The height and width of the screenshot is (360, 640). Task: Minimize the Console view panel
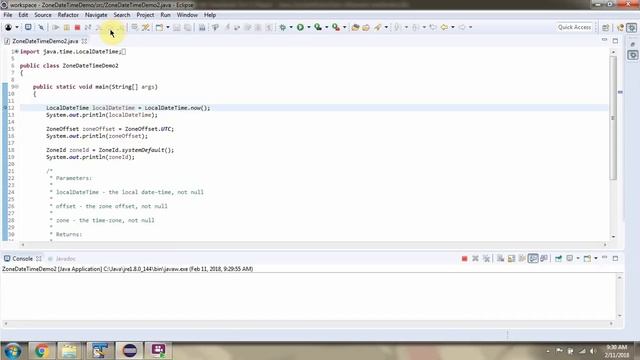click(x=604, y=258)
